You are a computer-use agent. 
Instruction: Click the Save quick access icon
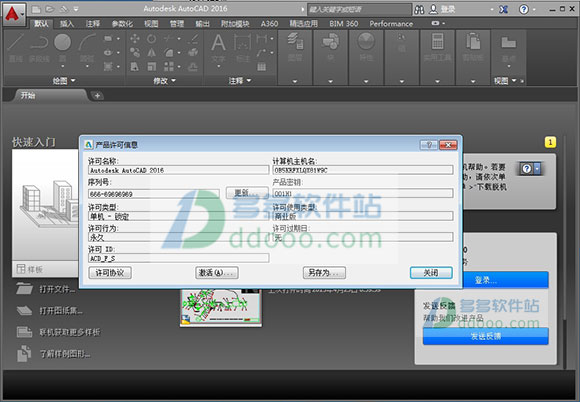tap(64, 9)
